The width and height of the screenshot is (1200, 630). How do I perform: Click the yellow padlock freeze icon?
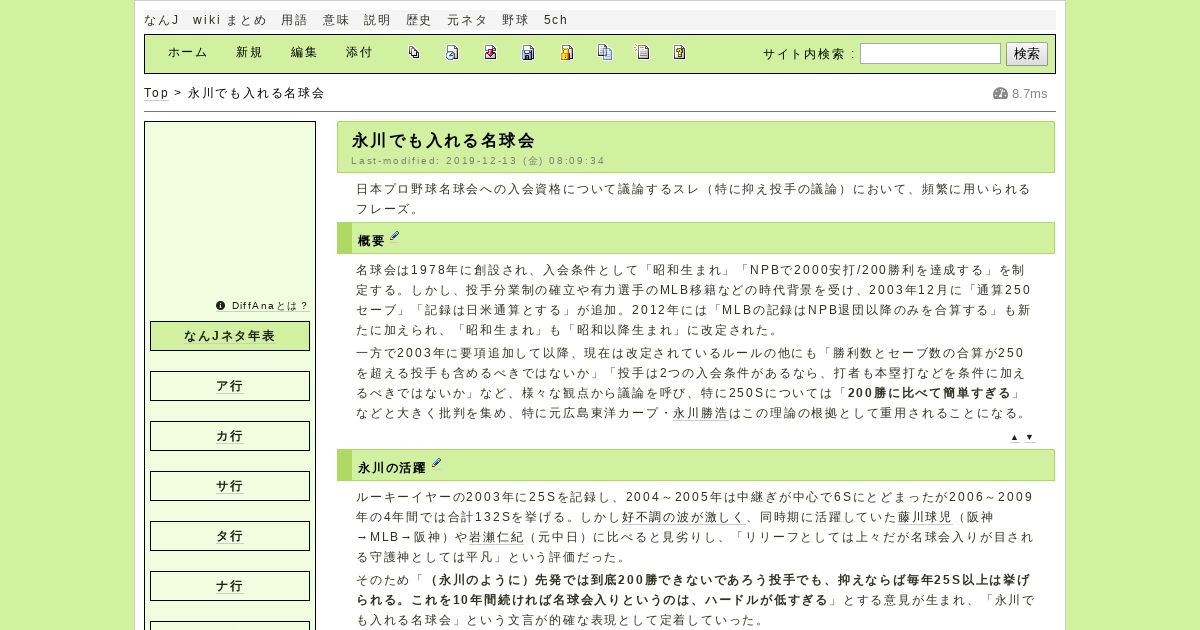pyautogui.click(x=566, y=53)
